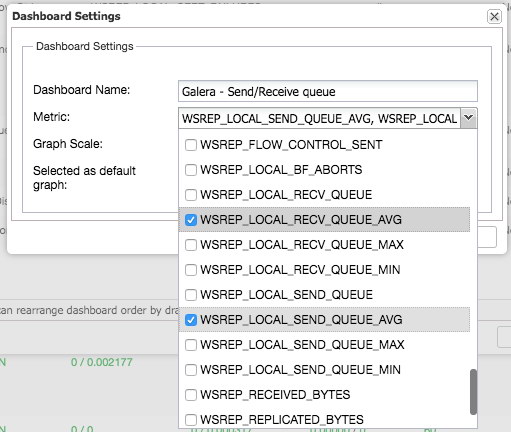Check WSREP_LOCAL_RECV_QUEUE_MAX

tap(191, 245)
